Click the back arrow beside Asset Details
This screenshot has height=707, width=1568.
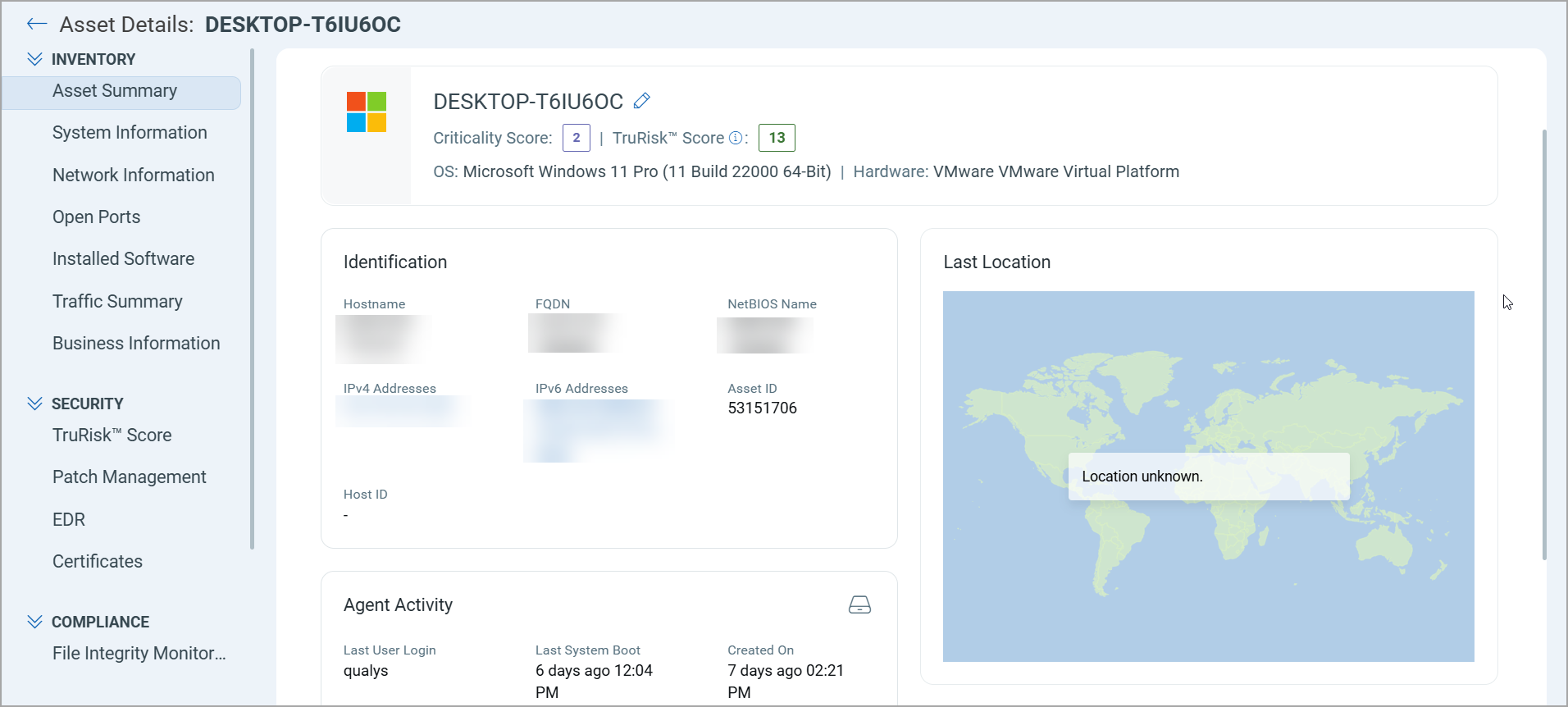pyautogui.click(x=36, y=25)
